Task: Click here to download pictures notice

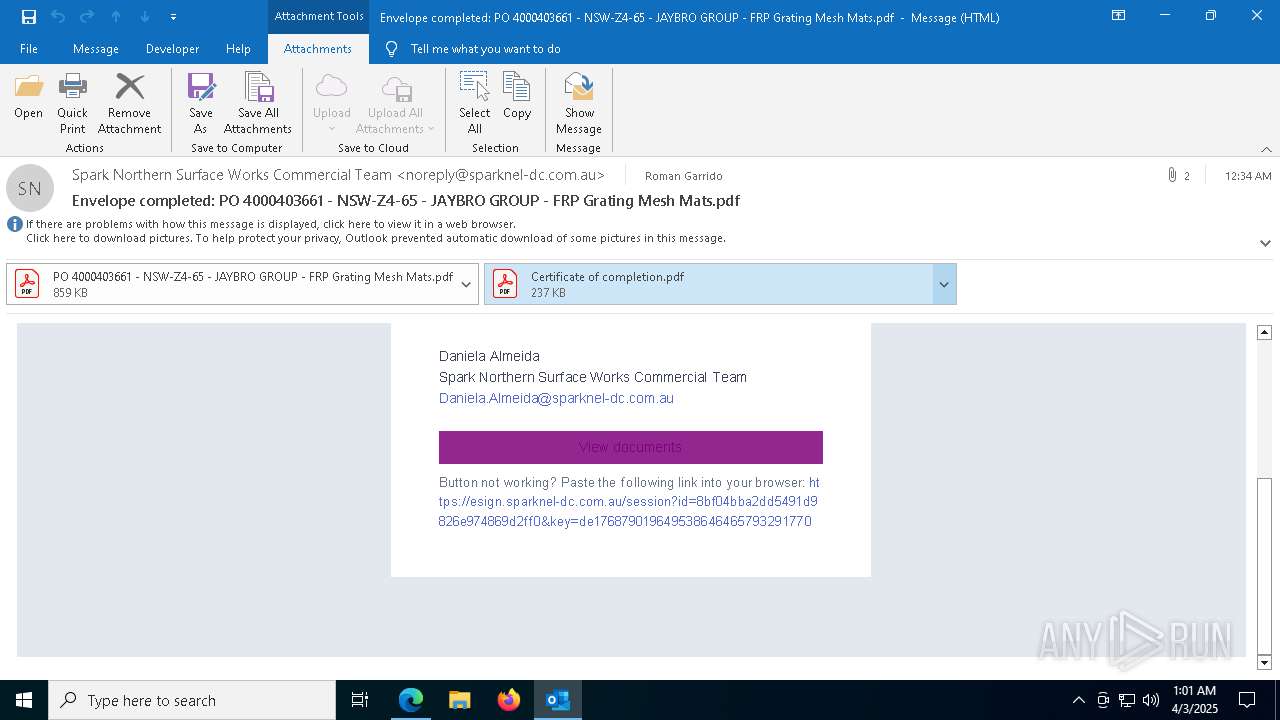Action: (376, 238)
